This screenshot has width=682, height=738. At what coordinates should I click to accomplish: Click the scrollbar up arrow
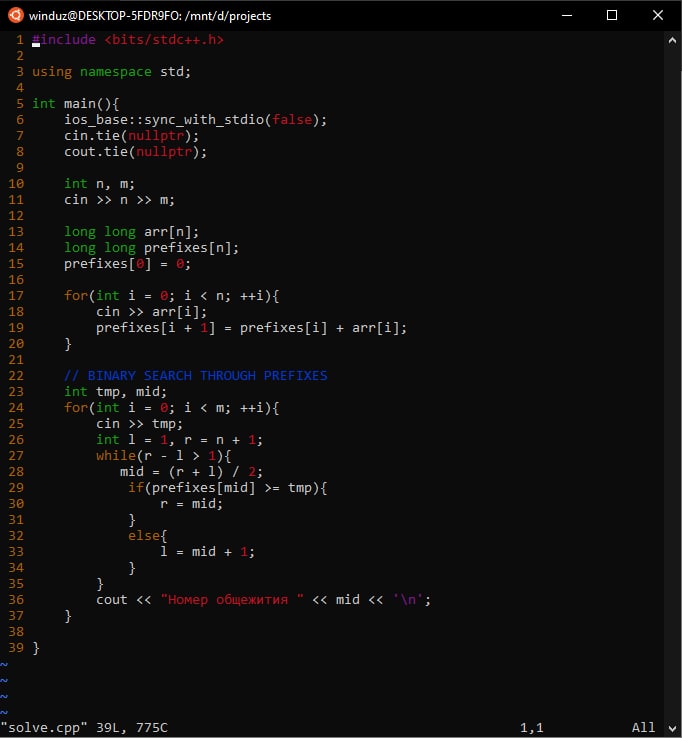coord(672,40)
